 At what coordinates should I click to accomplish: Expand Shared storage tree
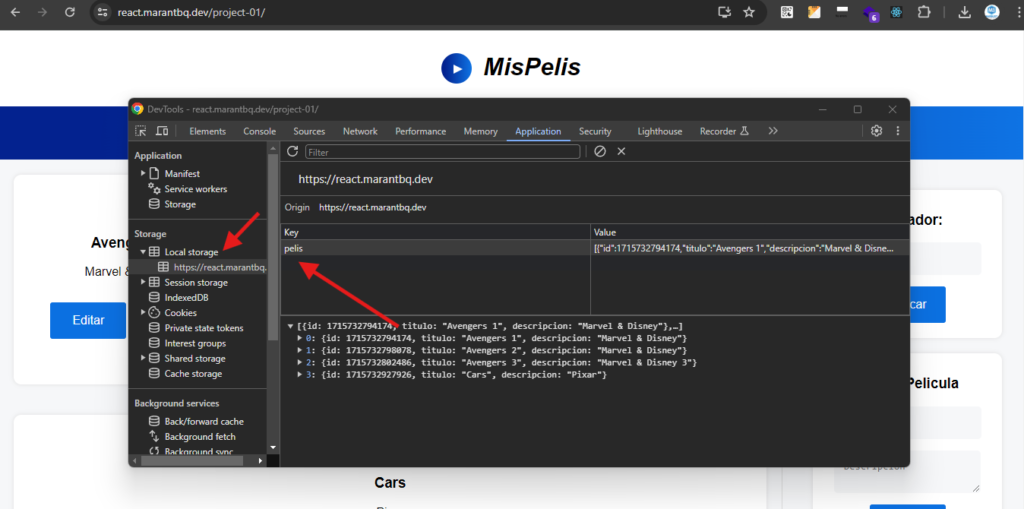(143, 358)
